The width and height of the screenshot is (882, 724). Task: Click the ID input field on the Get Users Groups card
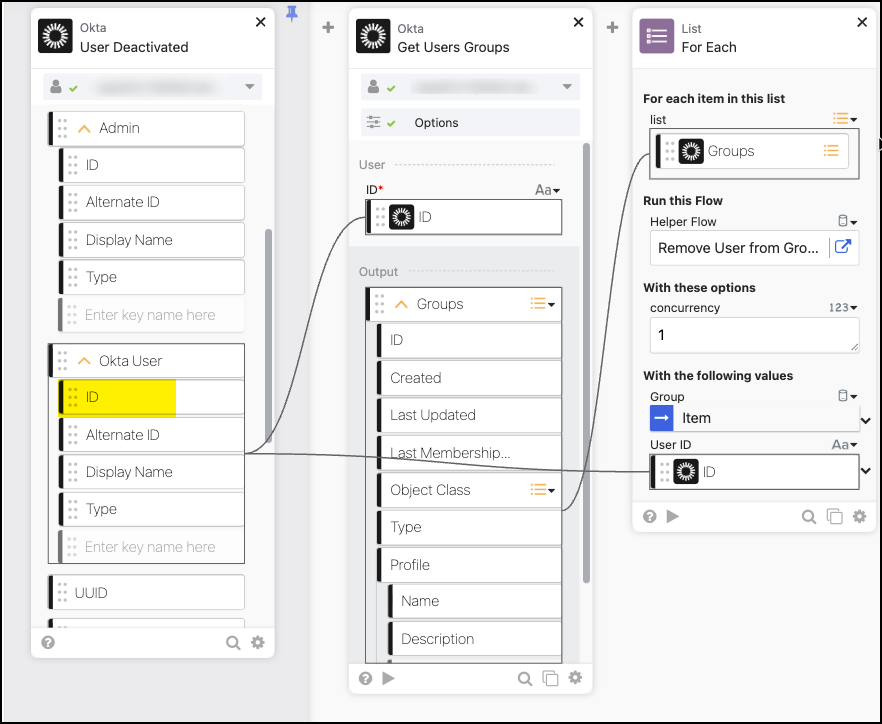[464, 217]
